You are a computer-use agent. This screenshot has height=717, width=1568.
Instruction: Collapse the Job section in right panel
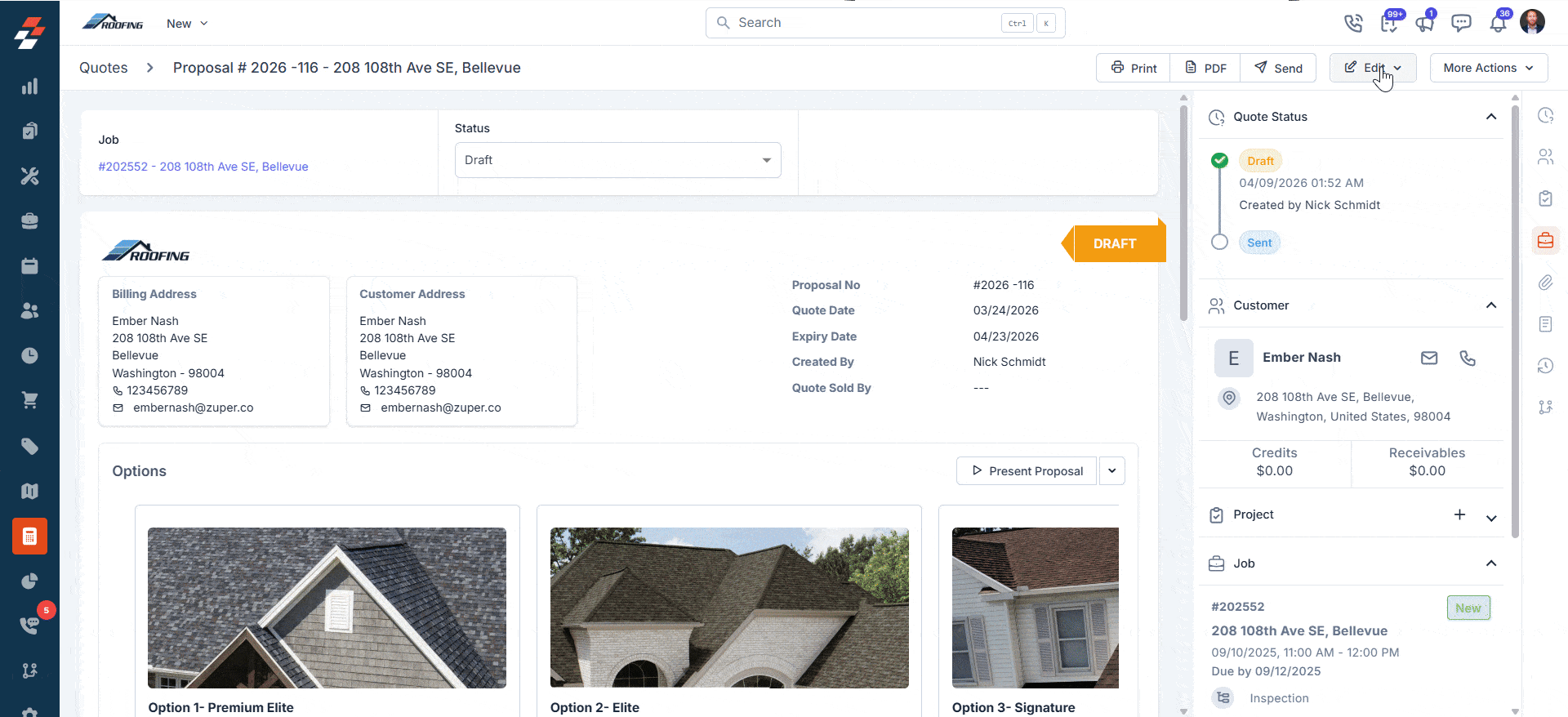tap(1491, 563)
